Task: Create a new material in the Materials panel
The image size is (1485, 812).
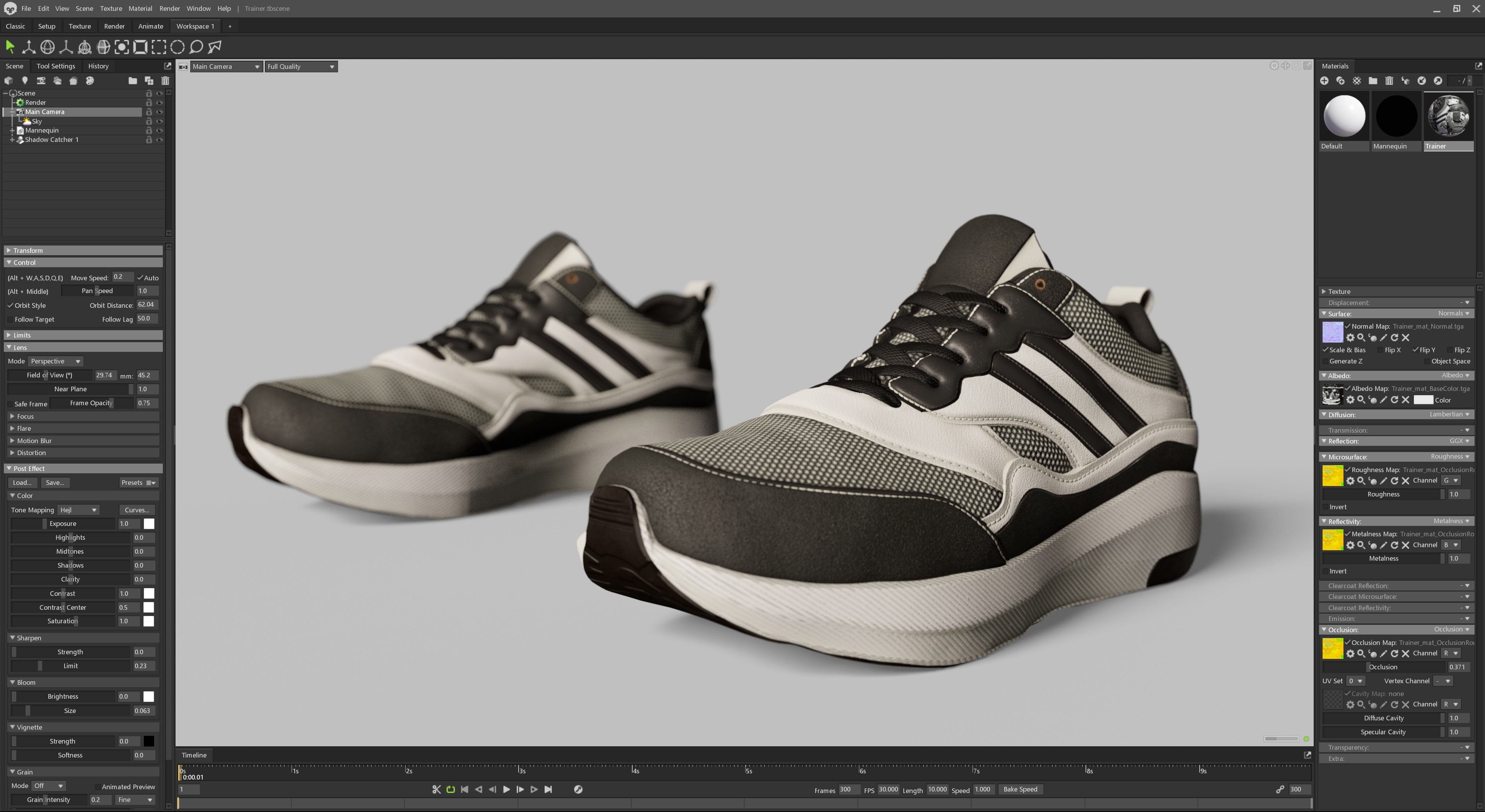Action: point(1324,81)
